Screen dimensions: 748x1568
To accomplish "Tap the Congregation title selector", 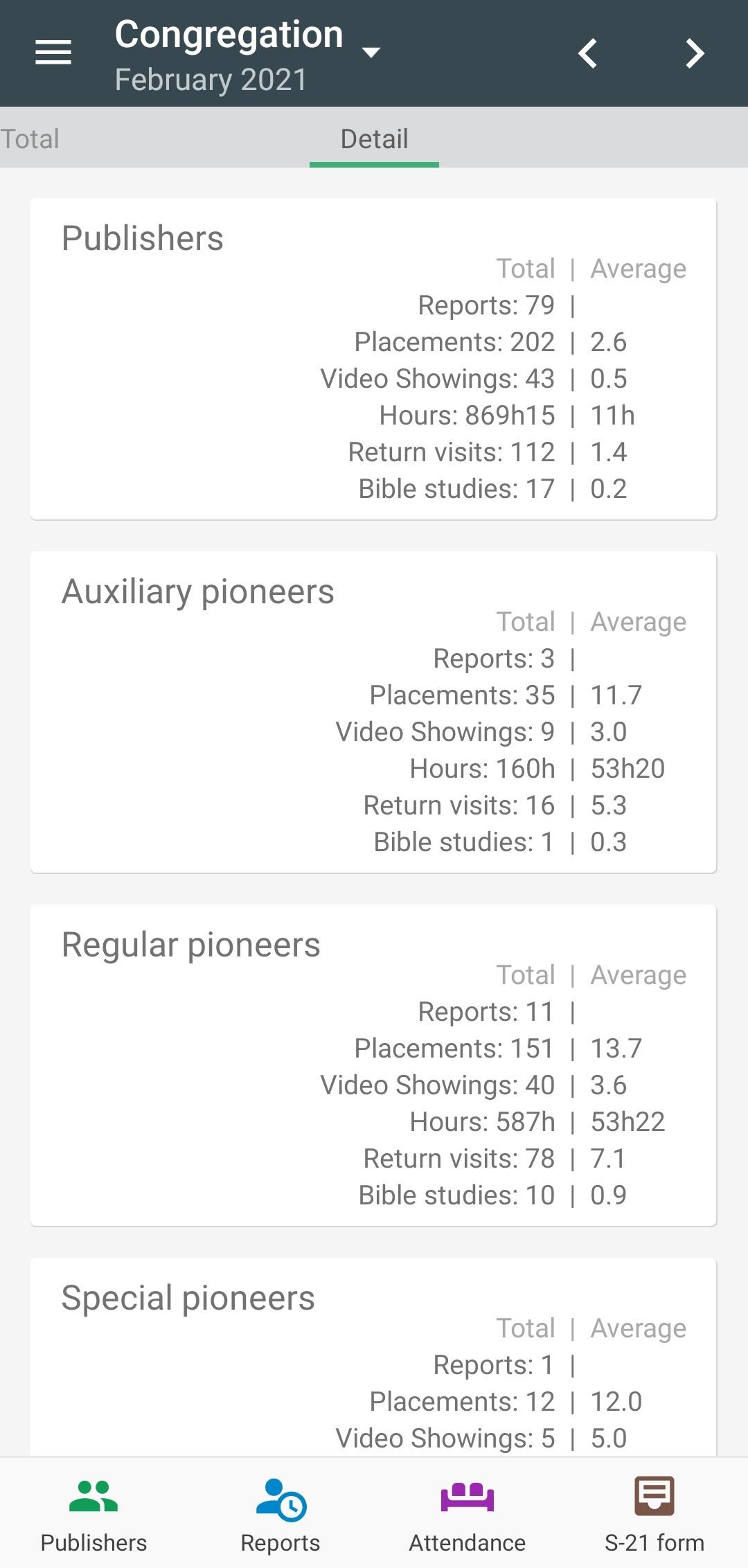I will 229,35.
